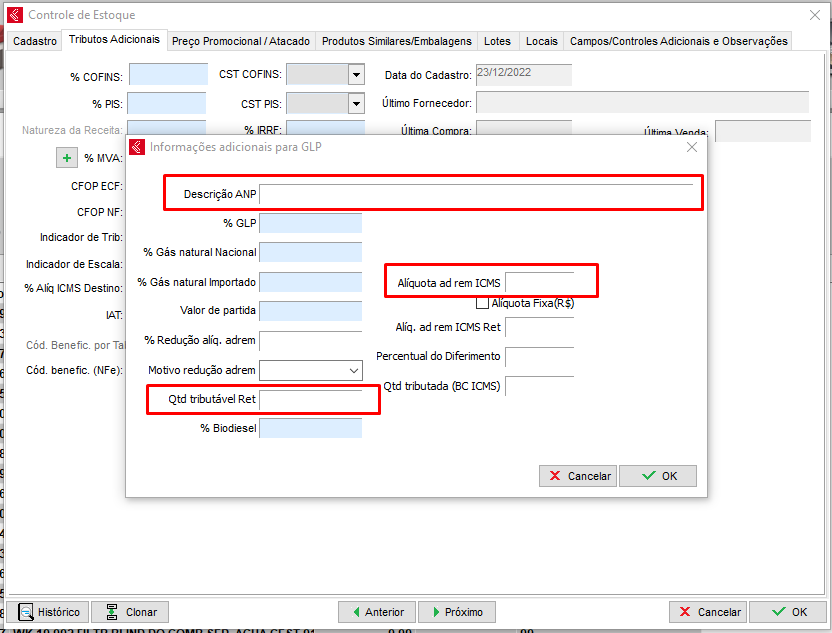Click the Qtd tributável Ret field

[x=310, y=400]
